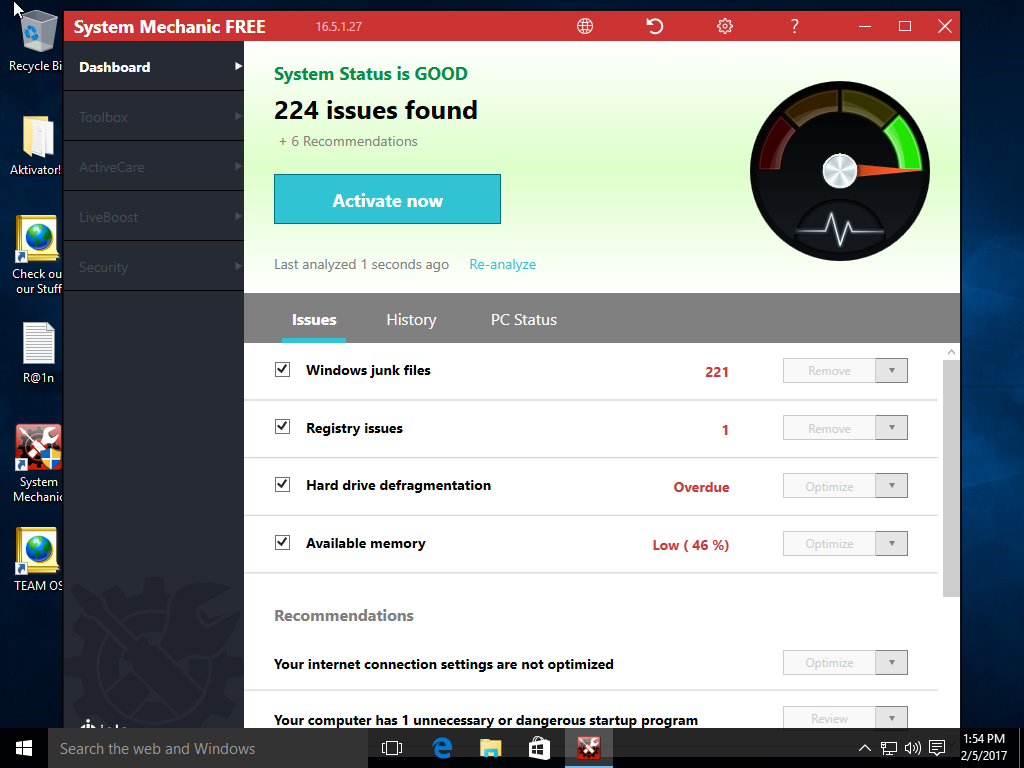Expand dropdown for Hard drive defragmentation Optimize
Viewport: 1024px width, 768px height.
(x=891, y=486)
